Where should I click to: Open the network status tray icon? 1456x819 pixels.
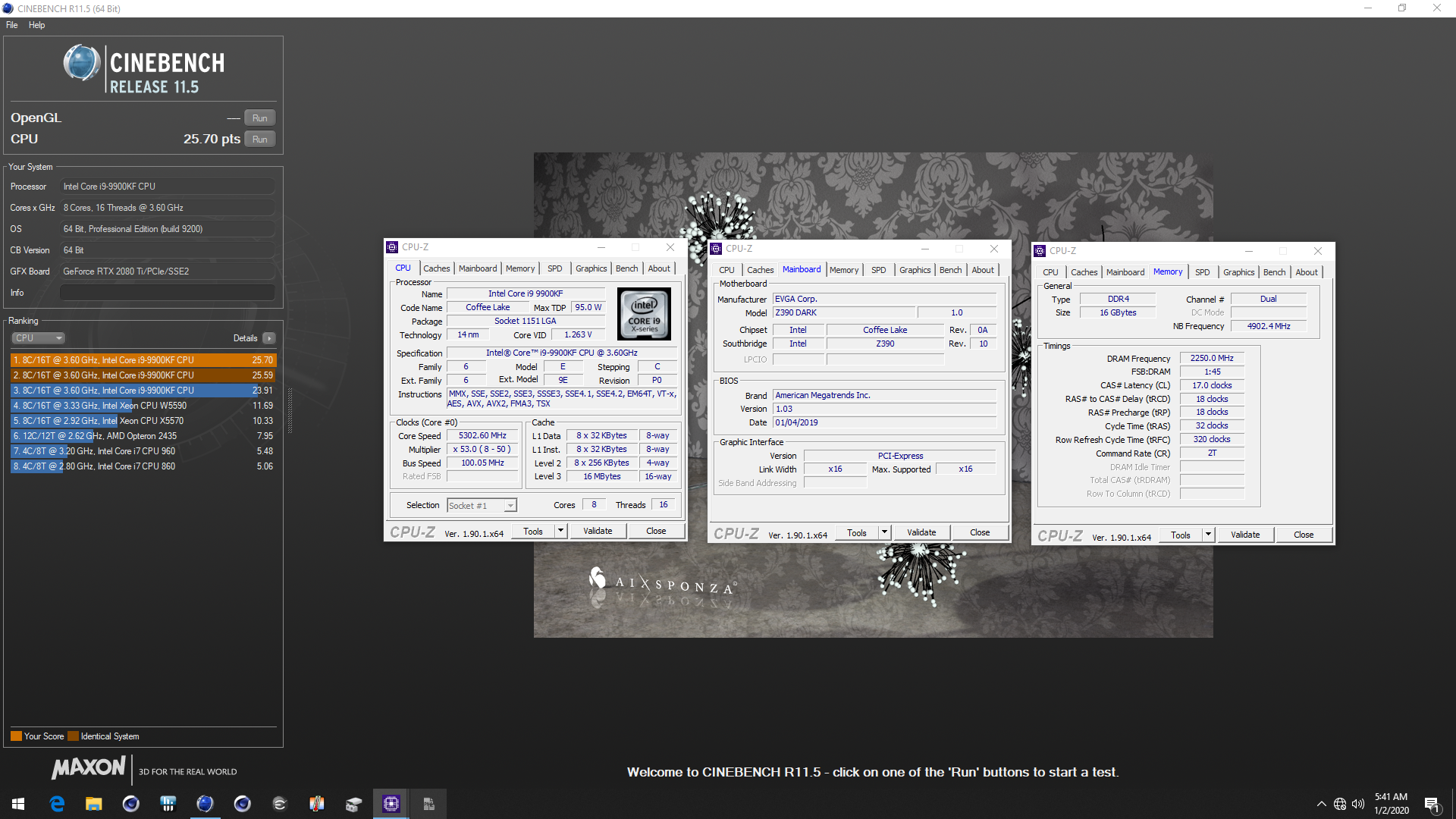1340,804
